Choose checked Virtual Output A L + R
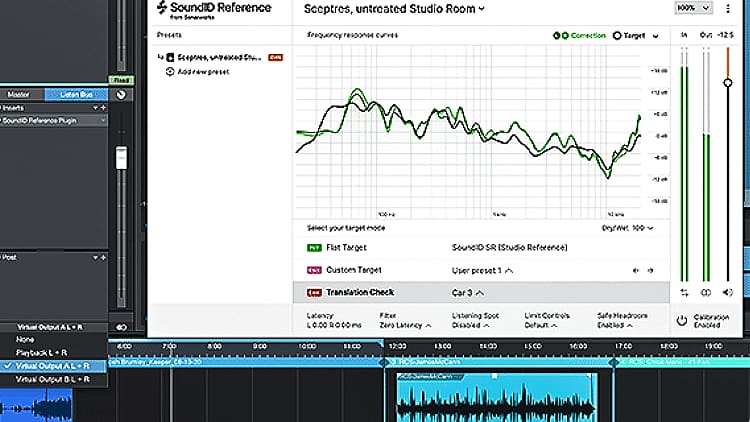Viewport: 750px width, 422px height. pos(54,366)
